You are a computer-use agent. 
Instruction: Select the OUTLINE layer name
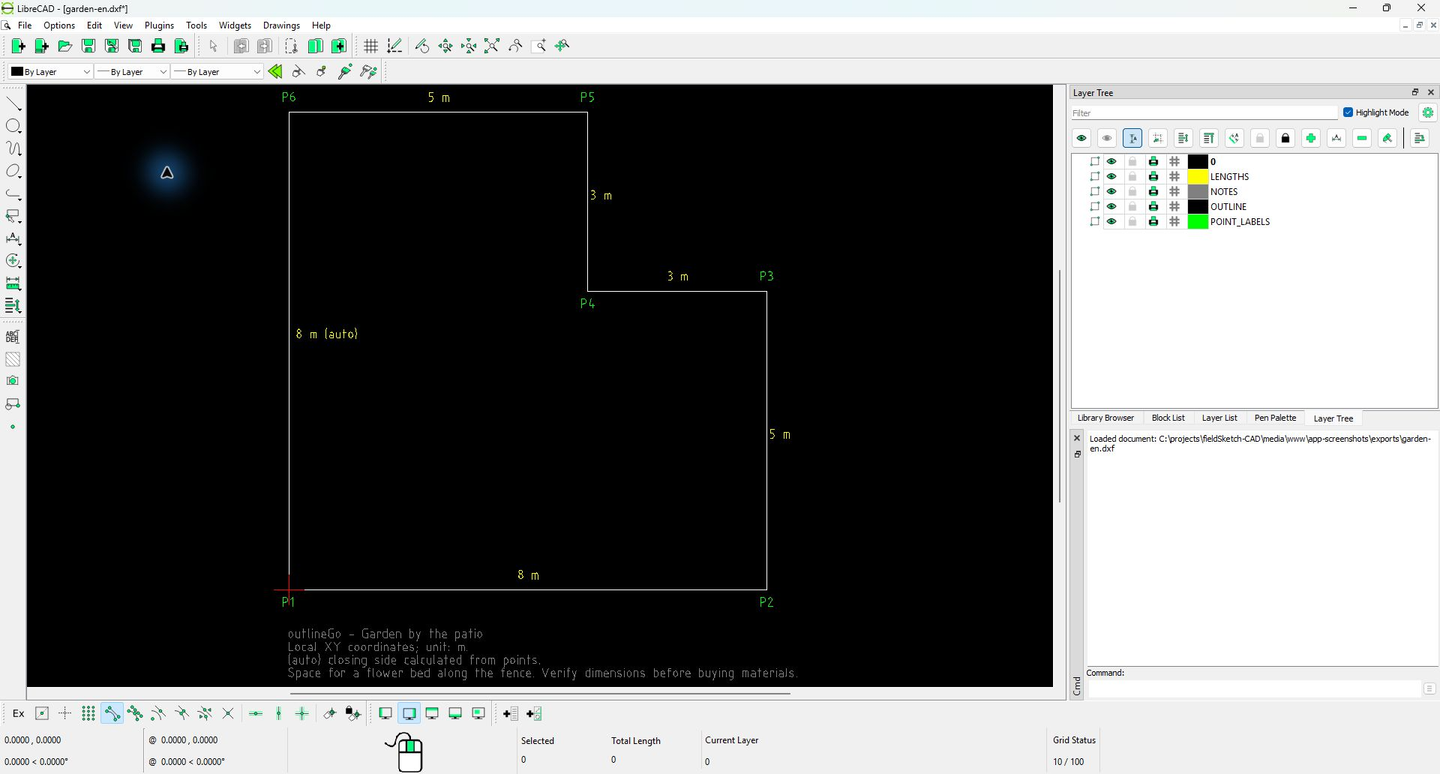[1228, 207]
